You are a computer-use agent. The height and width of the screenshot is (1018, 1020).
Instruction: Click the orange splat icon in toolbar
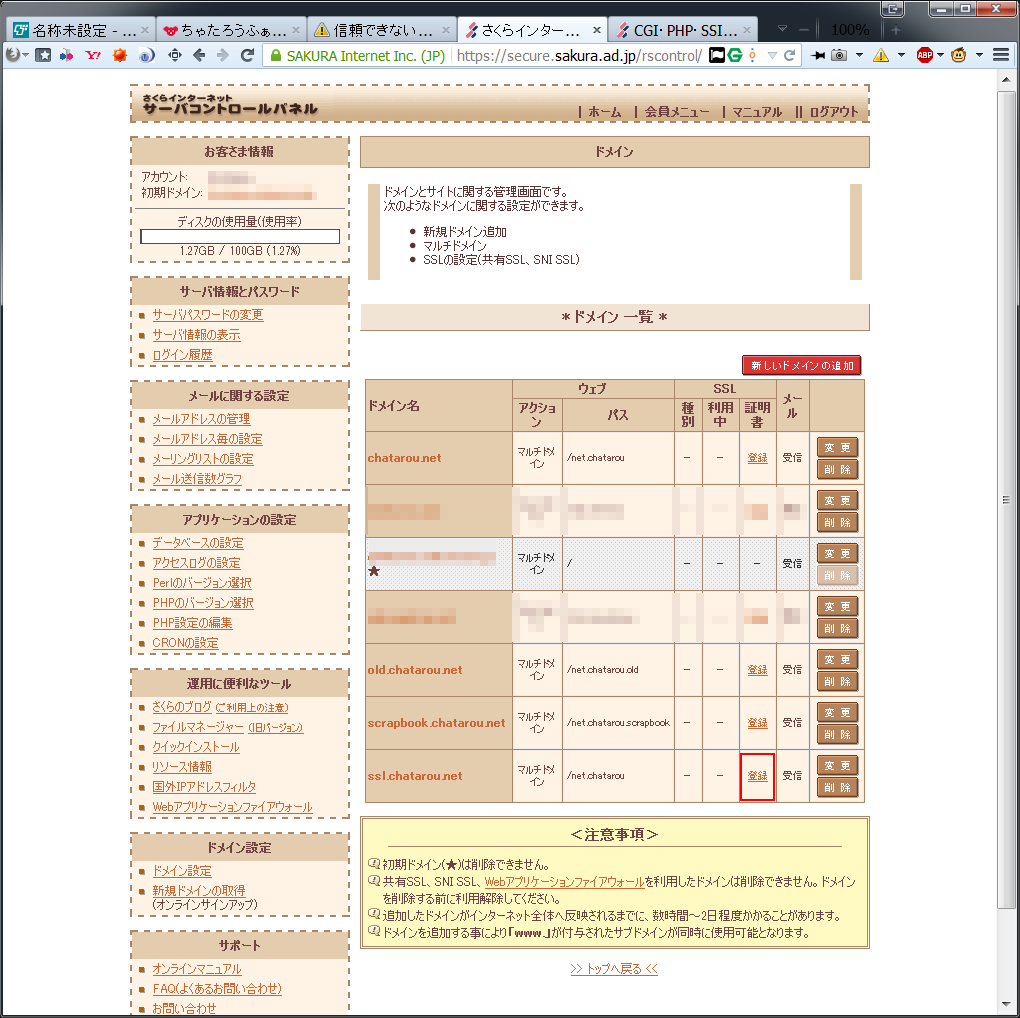120,55
